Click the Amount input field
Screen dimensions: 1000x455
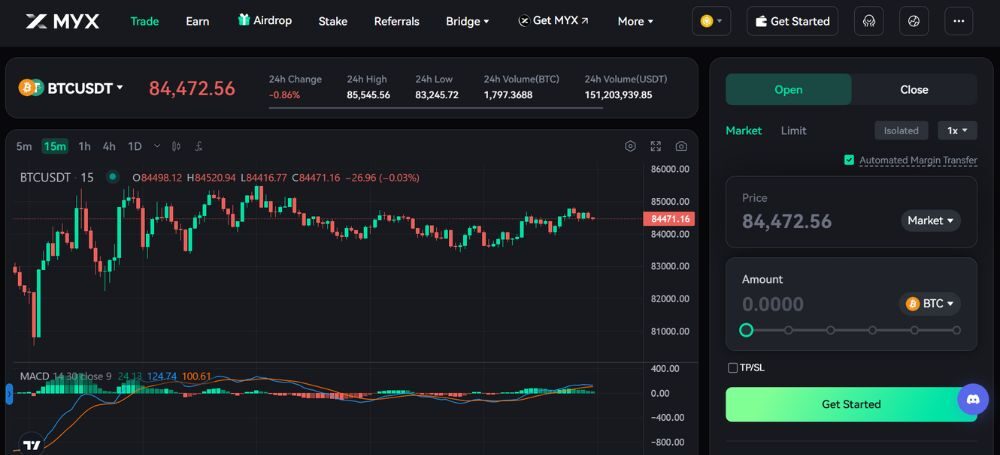pyautogui.click(x=818, y=304)
